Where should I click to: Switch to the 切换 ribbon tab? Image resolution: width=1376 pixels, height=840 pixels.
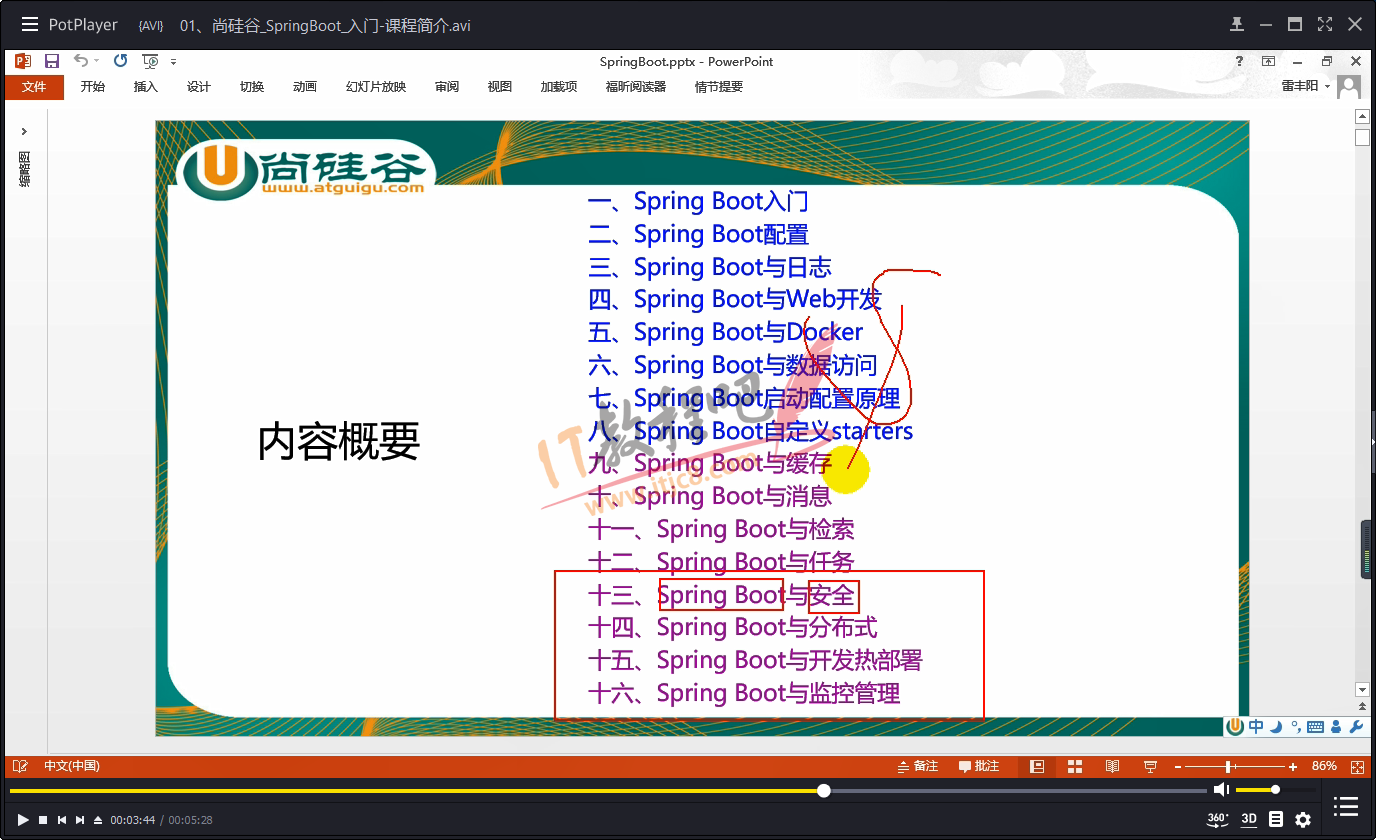click(x=252, y=87)
